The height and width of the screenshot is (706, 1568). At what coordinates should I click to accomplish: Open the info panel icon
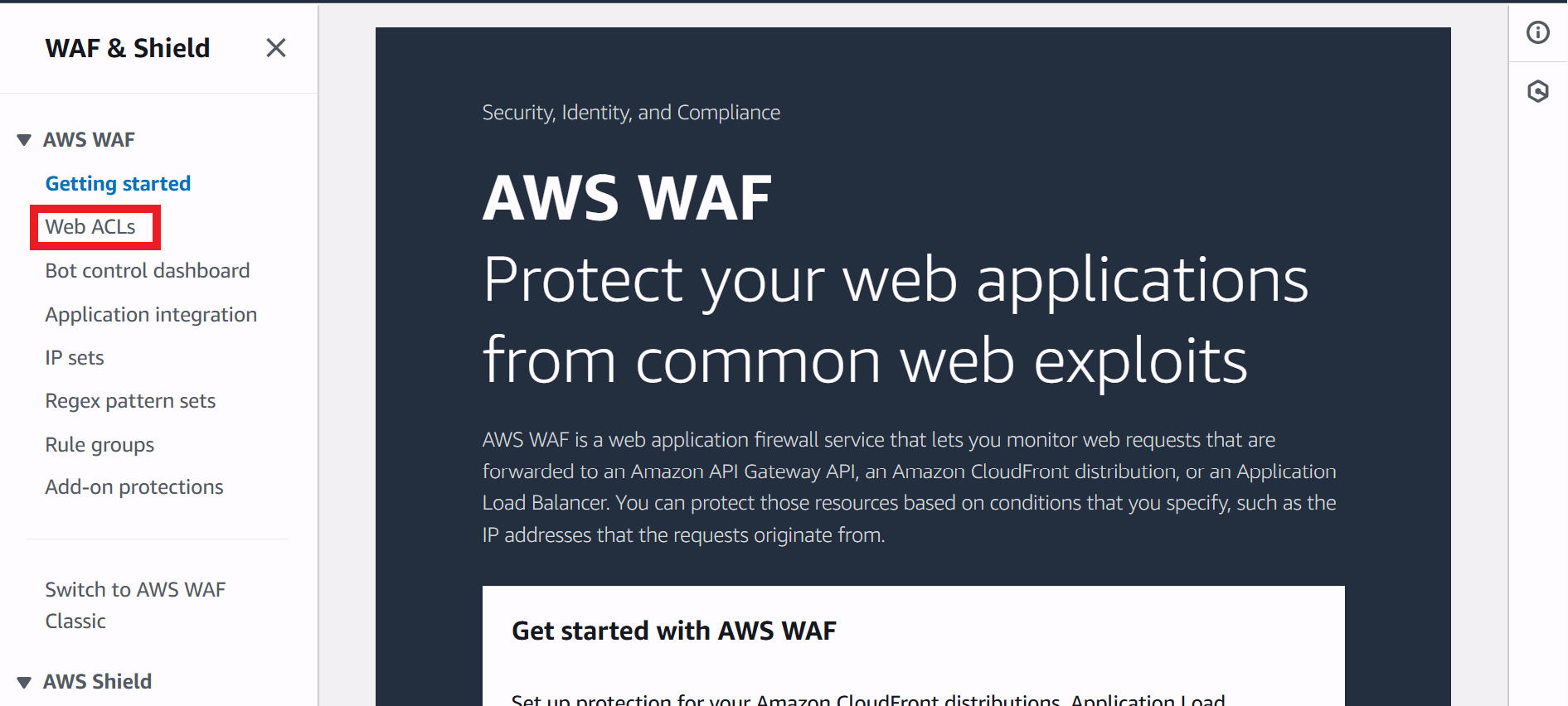point(1538,32)
